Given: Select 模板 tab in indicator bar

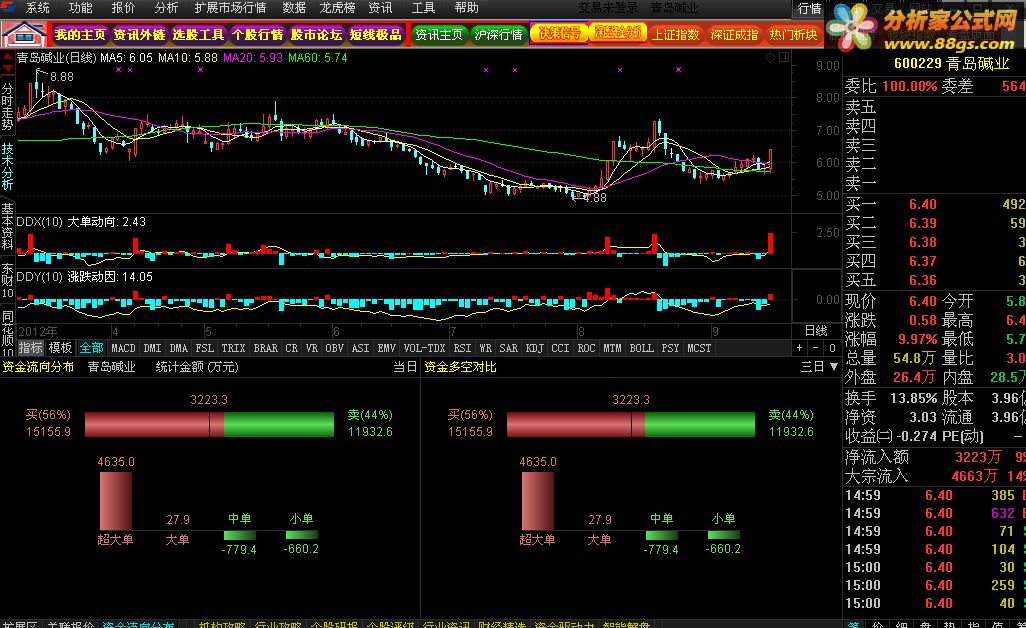Looking at the screenshot, I should click(x=60, y=348).
